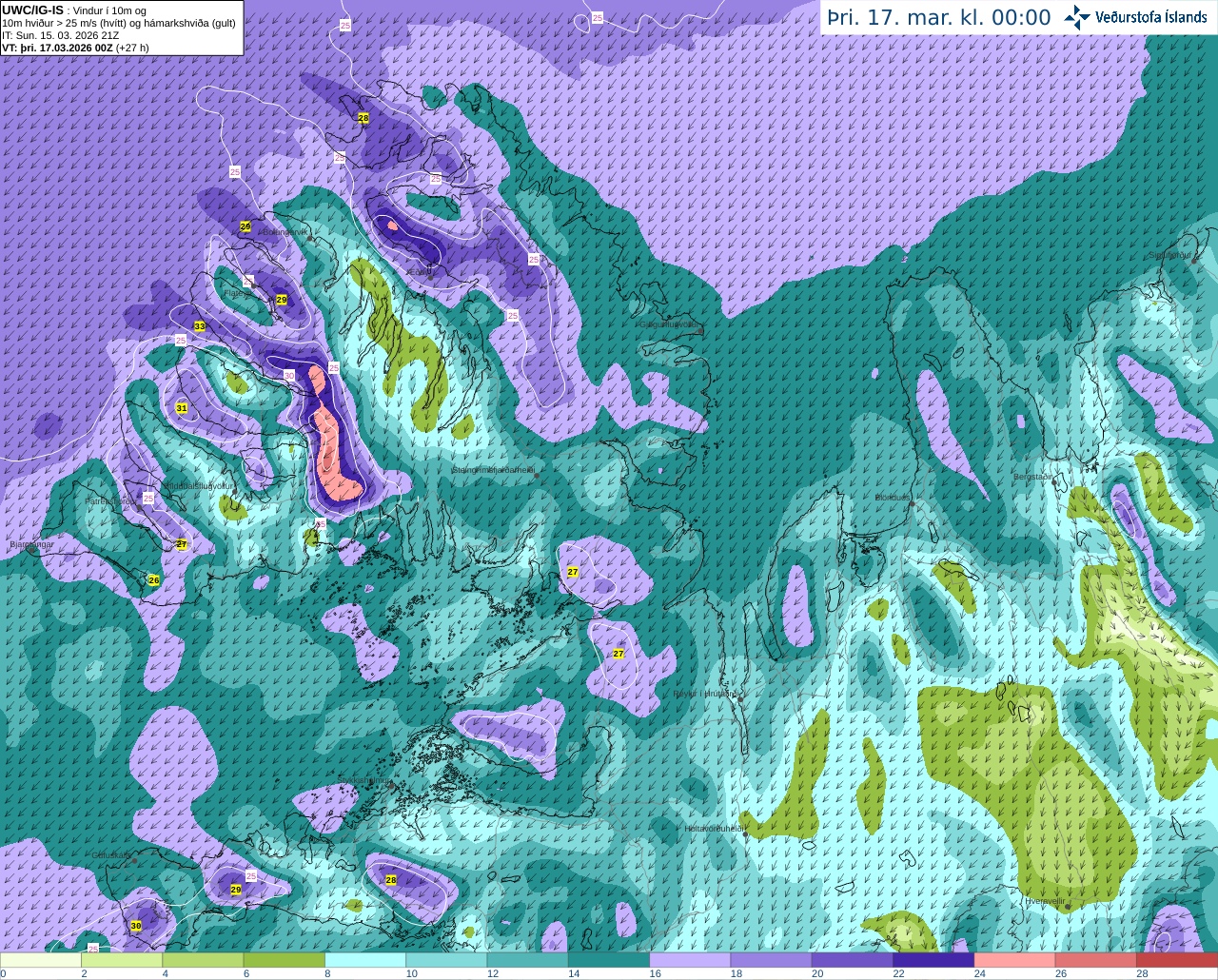
Task: Click the Bergstaðir station label
Action: (x=1035, y=476)
